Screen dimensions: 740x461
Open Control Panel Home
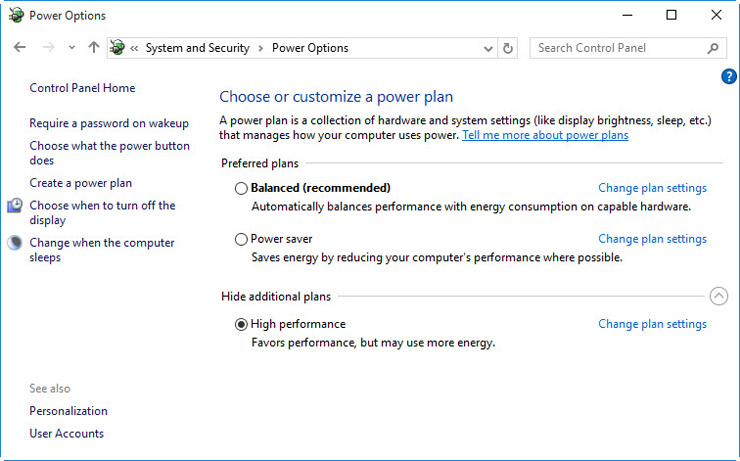click(82, 88)
